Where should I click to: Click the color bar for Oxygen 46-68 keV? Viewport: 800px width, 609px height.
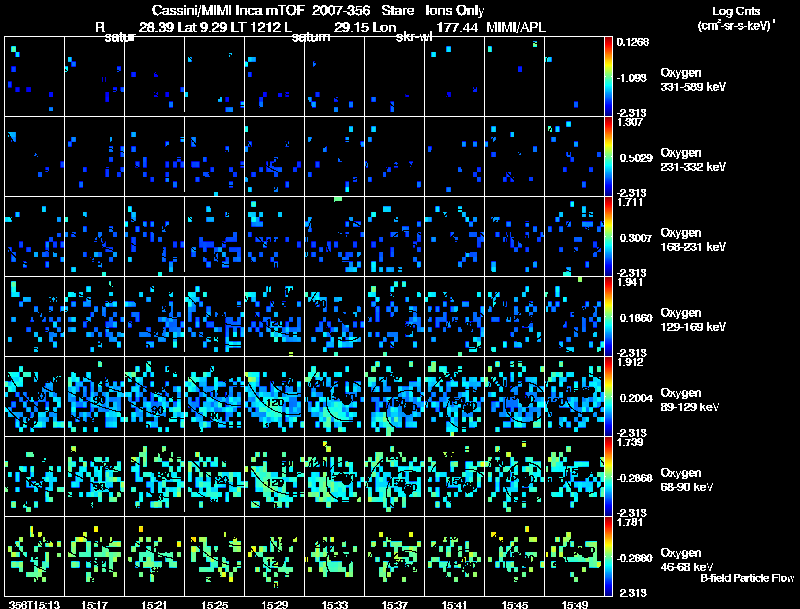(x=610, y=556)
